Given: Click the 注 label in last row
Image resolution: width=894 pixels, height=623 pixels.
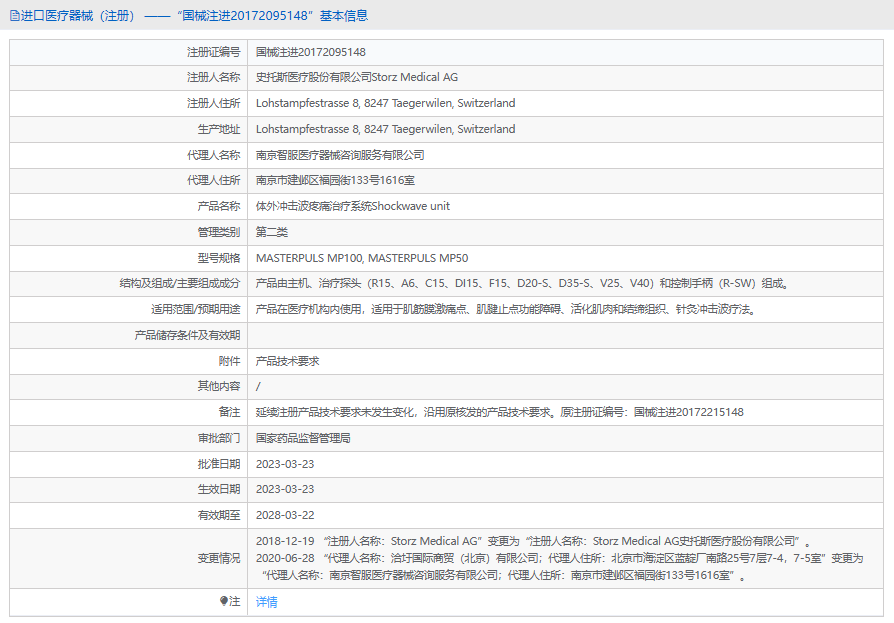Looking at the screenshot, I should [x=235, y=601].
